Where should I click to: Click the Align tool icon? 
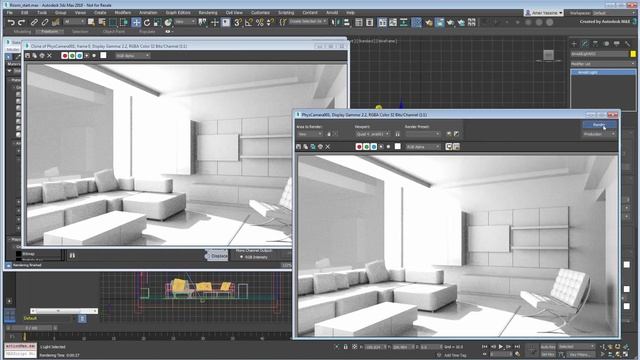point(347,22)
